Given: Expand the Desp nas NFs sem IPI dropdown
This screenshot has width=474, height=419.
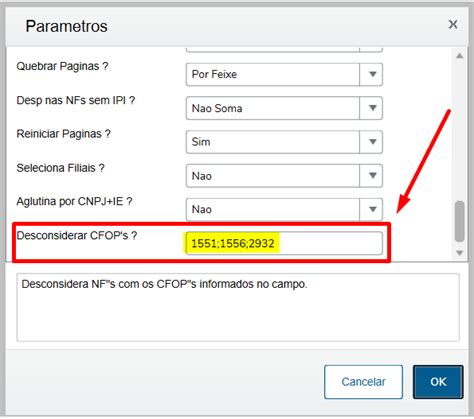Looking at the screenshot, I should [372, 108].
